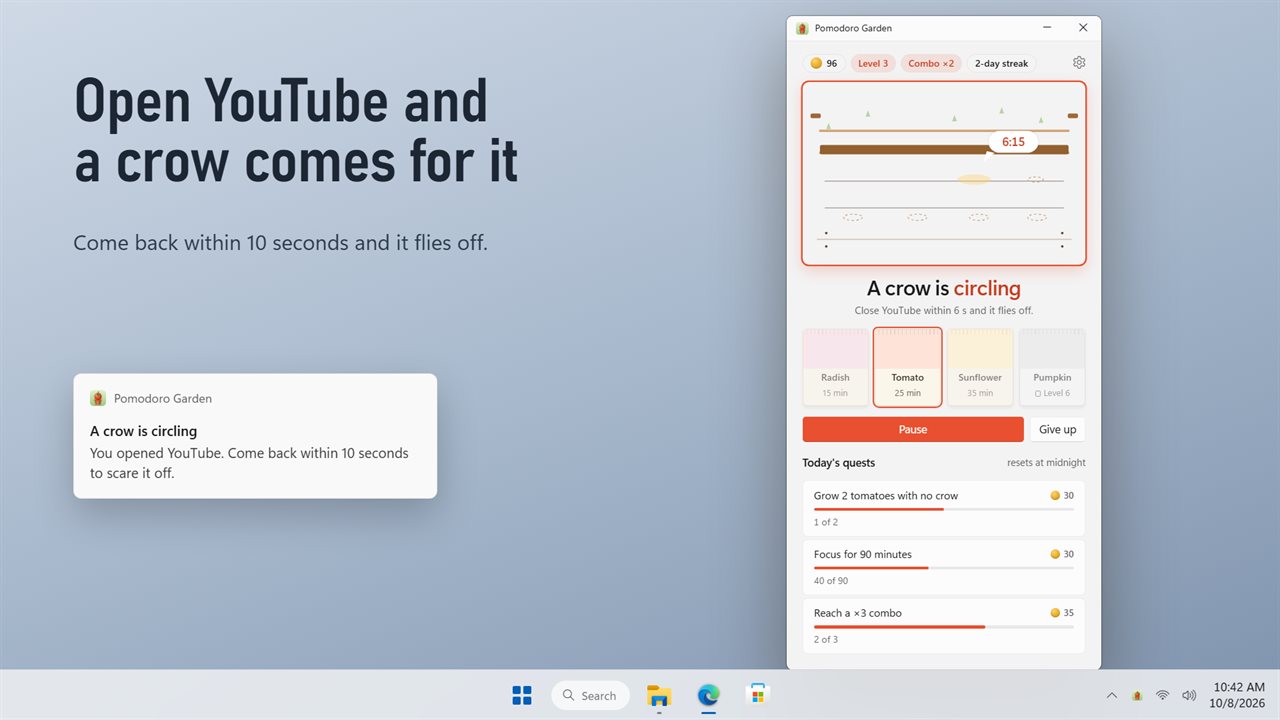Select the locked Pumpkin Level 6 card
Screen dimensions: 1280x720
point(1052,367)
